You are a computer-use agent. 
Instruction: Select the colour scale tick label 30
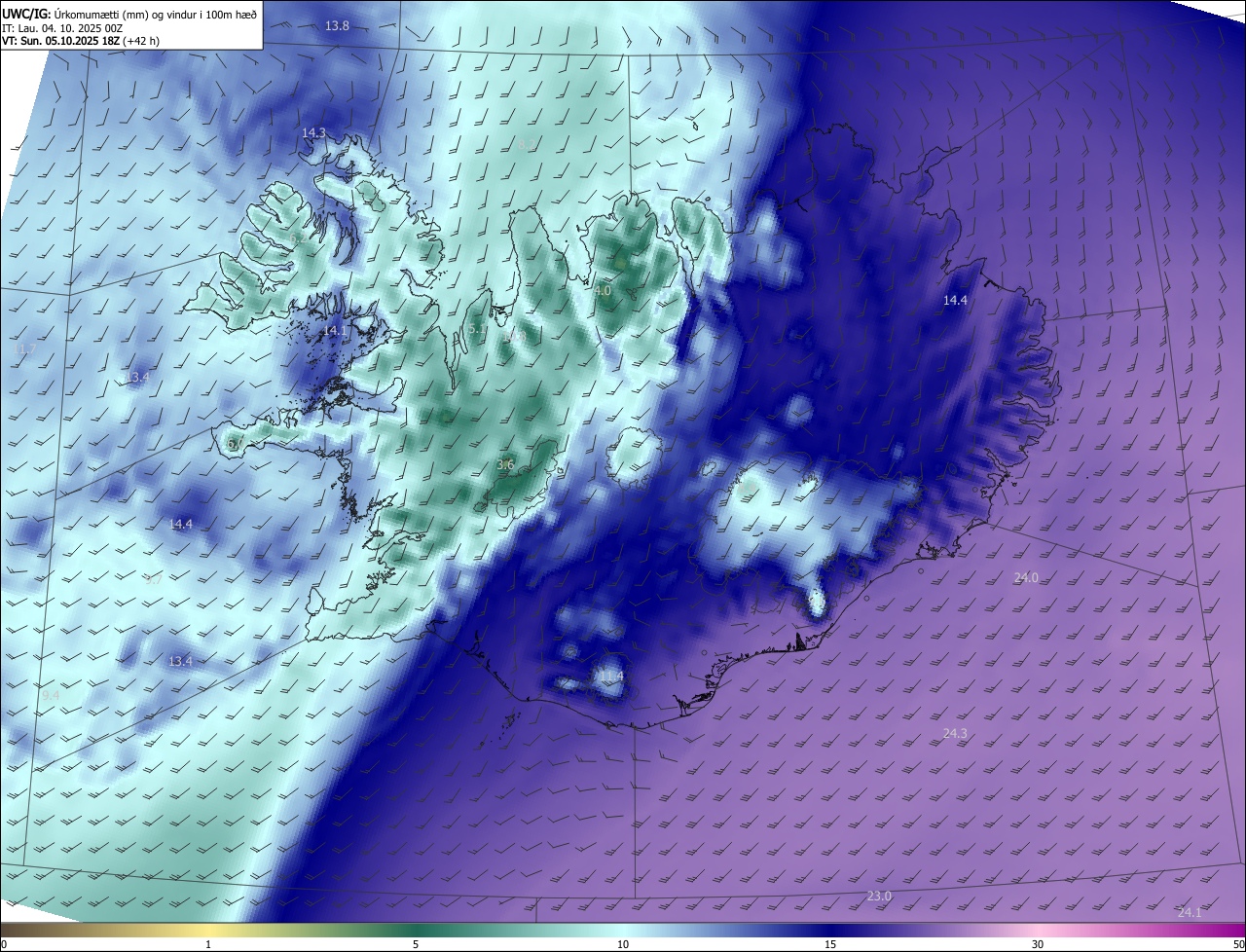(1038, 944)
